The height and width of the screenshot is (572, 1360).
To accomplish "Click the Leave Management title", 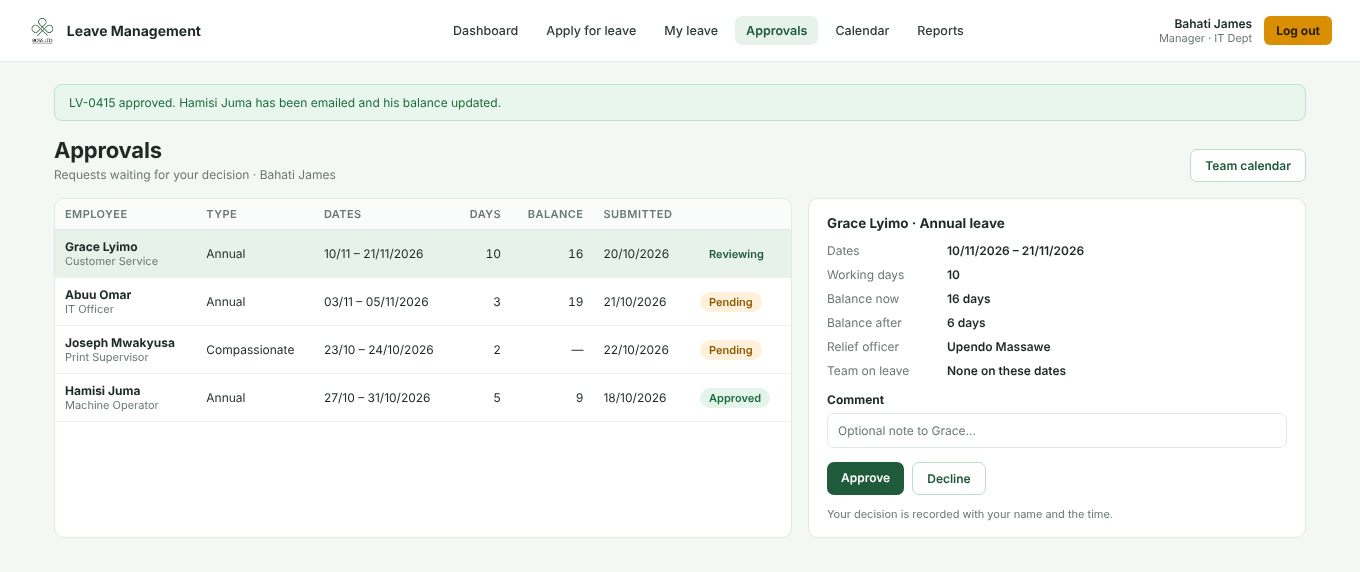I will pos(134,31).
